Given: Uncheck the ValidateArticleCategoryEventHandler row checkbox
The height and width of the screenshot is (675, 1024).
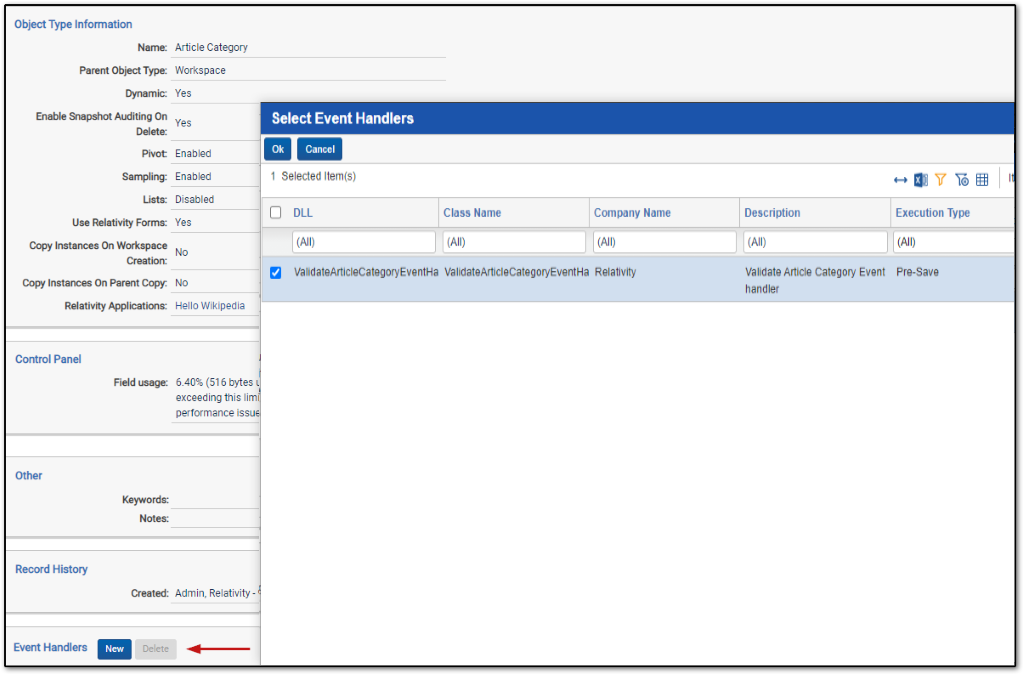Looking at the screenshot, I should tap(276, 273).
